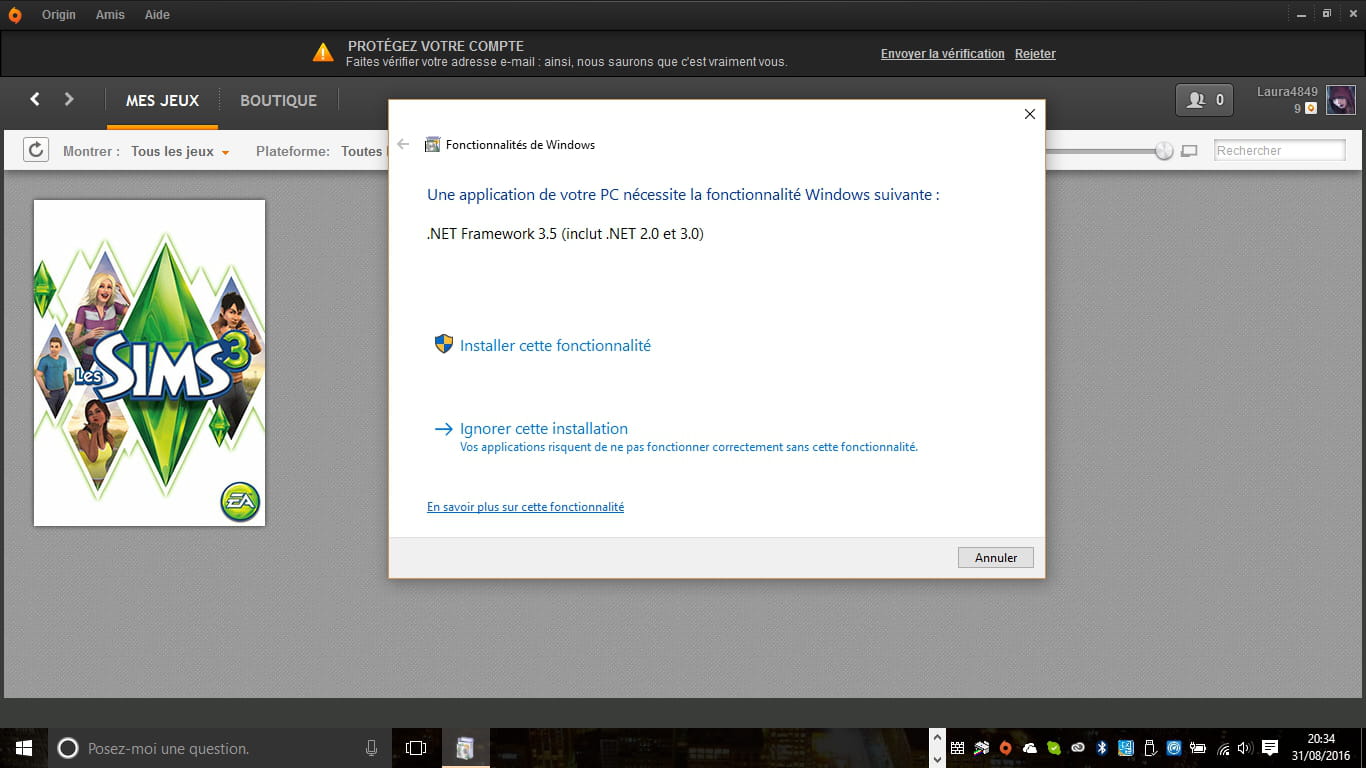
Task: Minimize the Origin window
Action: tap(1300, 14)
